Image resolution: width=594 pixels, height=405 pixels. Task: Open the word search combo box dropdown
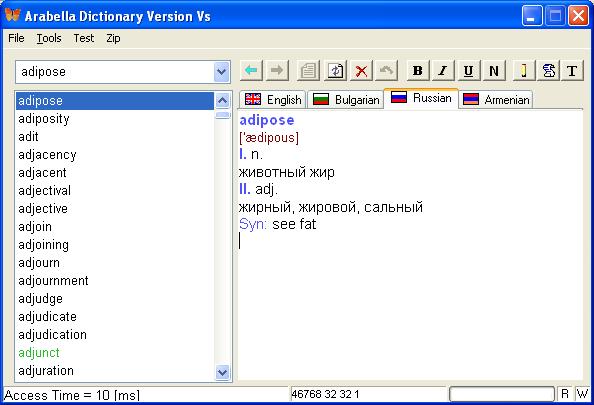click(222, 72)
